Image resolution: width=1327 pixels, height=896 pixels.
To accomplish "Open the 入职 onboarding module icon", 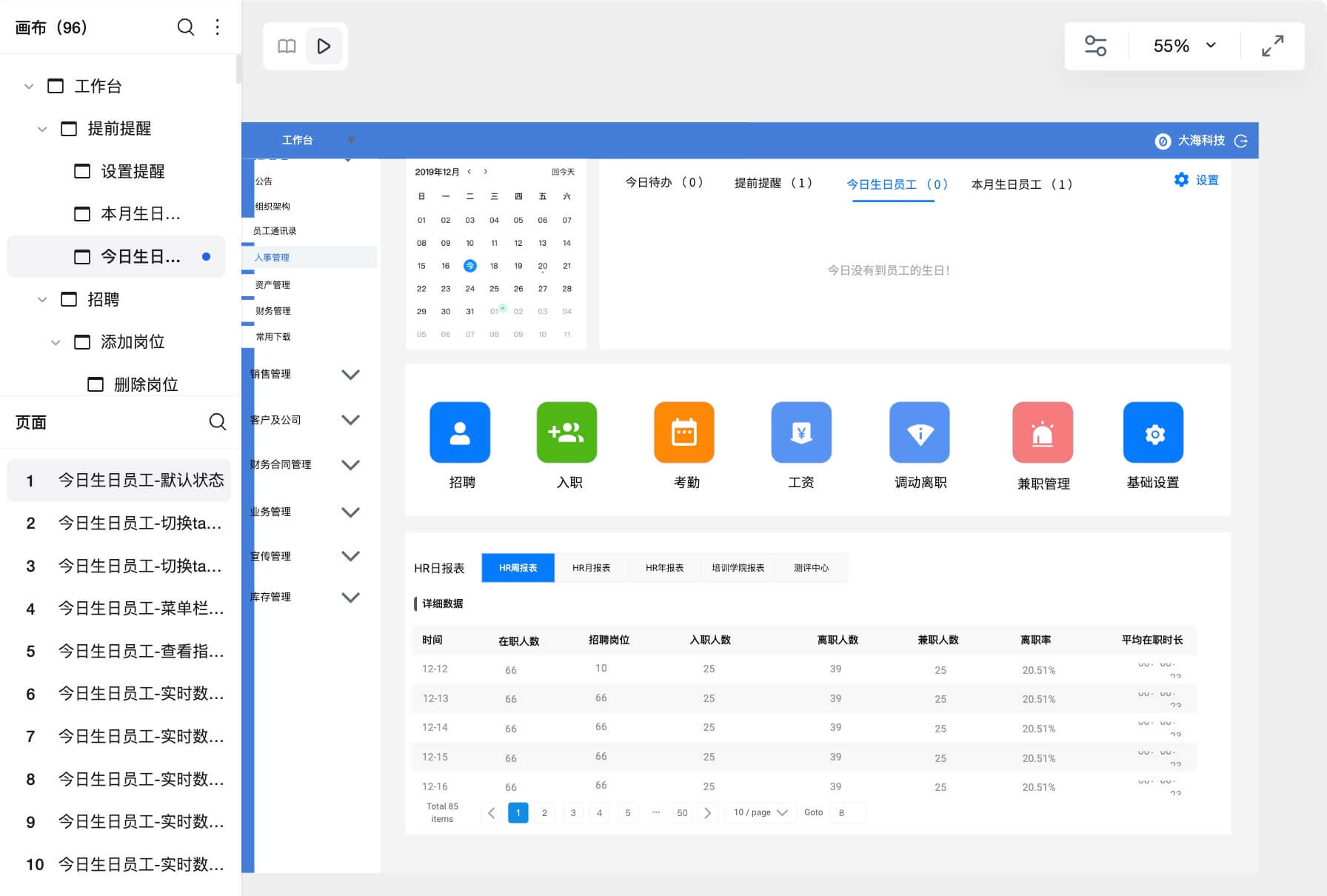I will point(567,432).
